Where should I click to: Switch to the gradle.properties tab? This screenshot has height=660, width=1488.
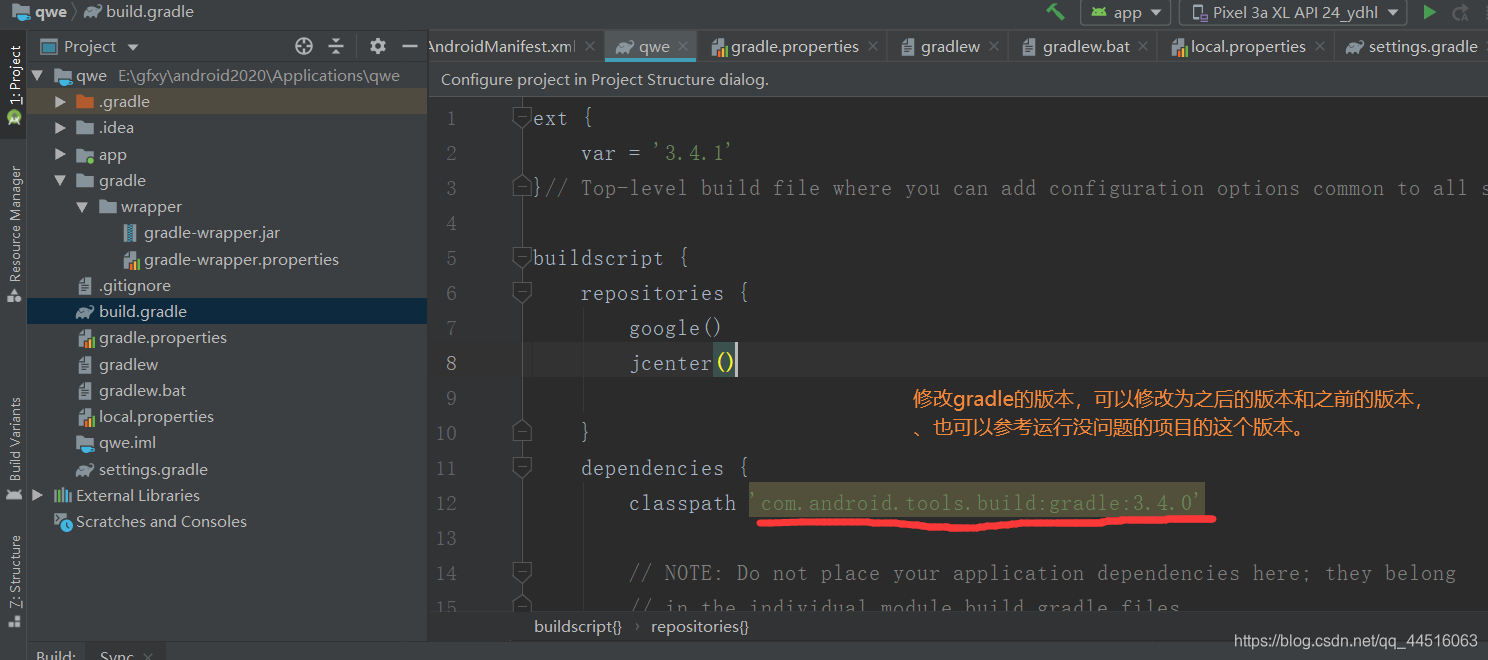[x=793, y=45]
